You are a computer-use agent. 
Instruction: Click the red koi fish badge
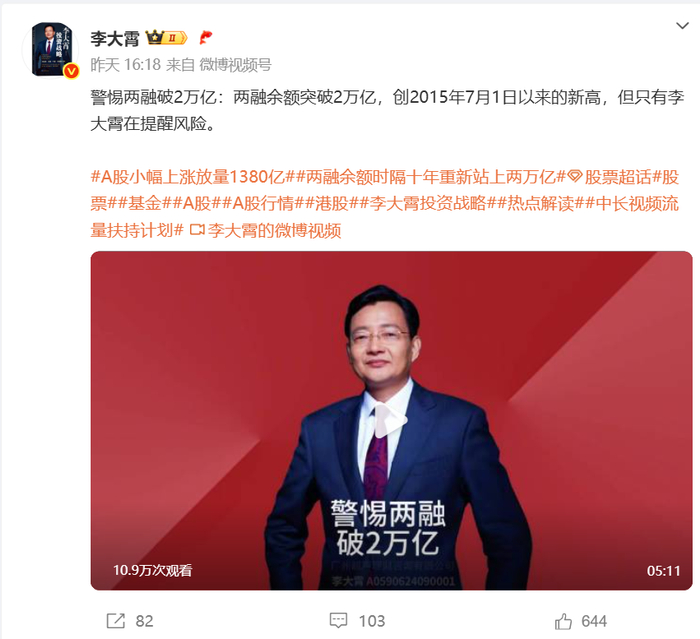tap(205, 38)
